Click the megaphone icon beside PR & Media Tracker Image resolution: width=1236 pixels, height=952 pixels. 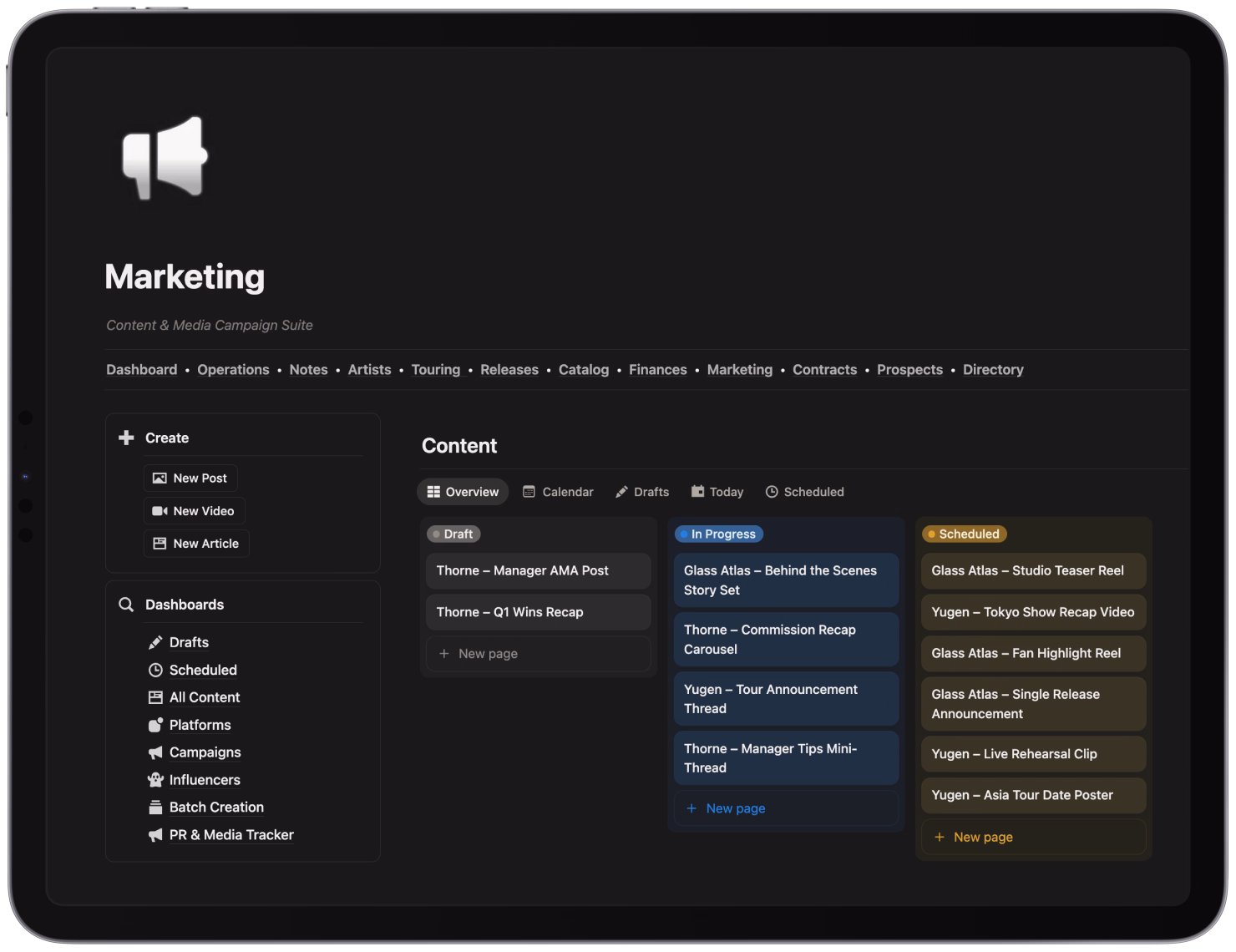click(155, 835)
